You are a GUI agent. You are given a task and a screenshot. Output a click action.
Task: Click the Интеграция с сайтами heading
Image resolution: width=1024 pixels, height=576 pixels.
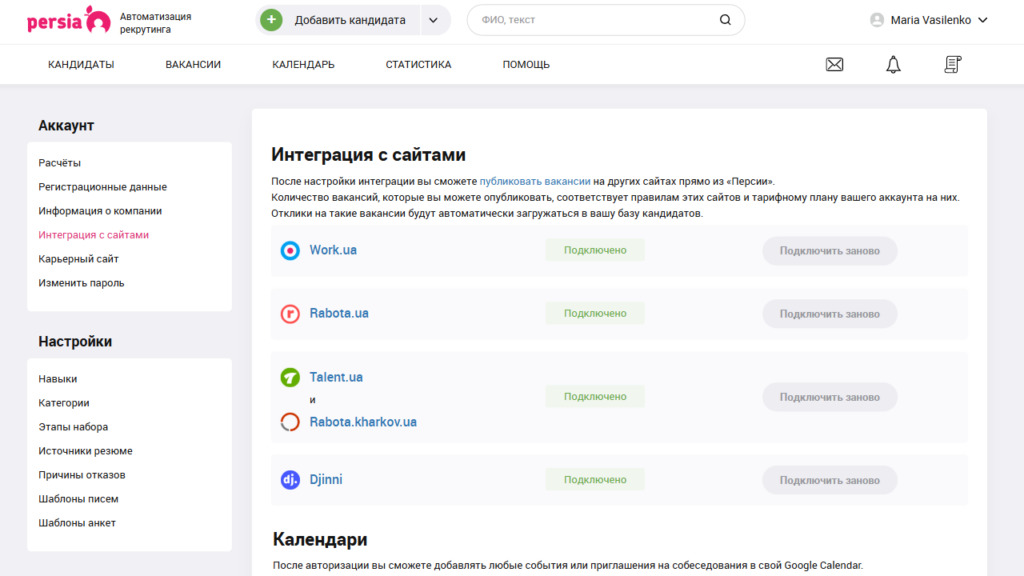tap(368, 155)
